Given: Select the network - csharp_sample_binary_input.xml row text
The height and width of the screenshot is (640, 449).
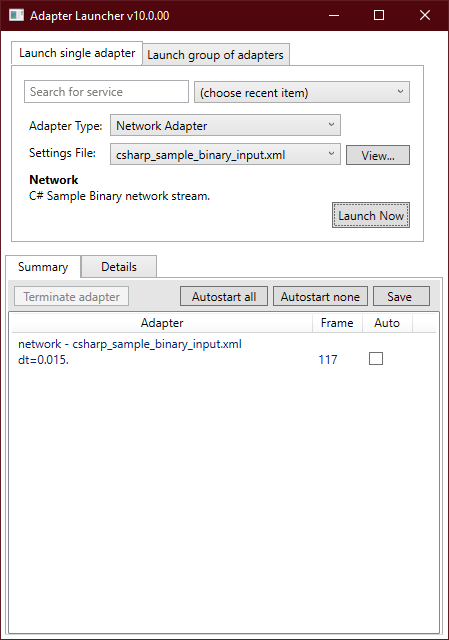Looking at the screenshot, I should point(130,344).
